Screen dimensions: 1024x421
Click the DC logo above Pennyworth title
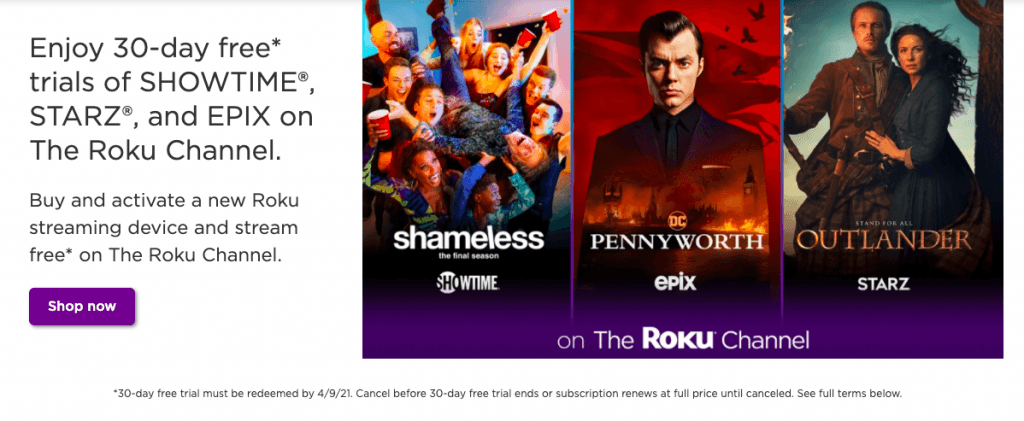[x=675, y=222]
